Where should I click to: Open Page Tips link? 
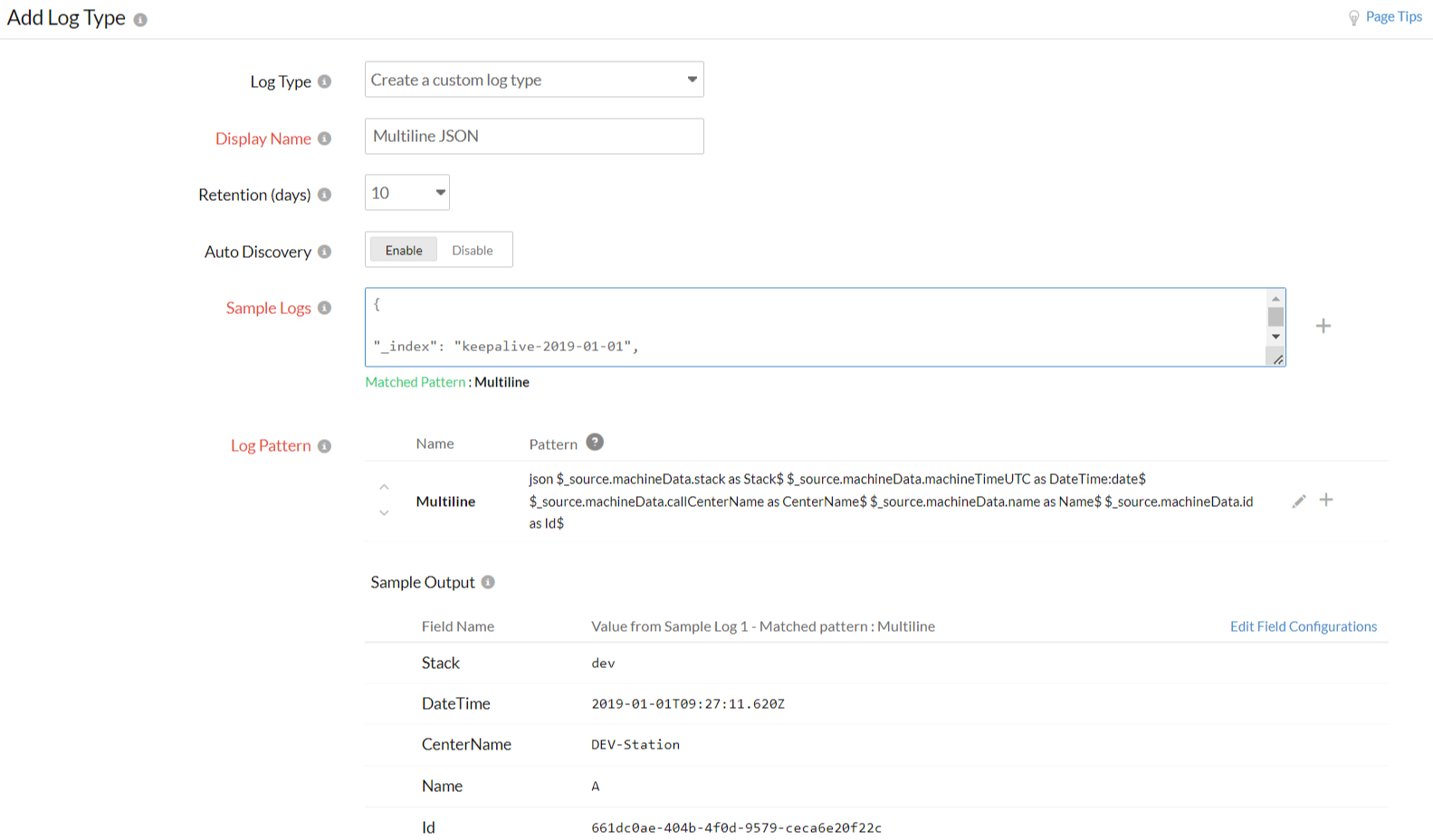(1392, 16)
